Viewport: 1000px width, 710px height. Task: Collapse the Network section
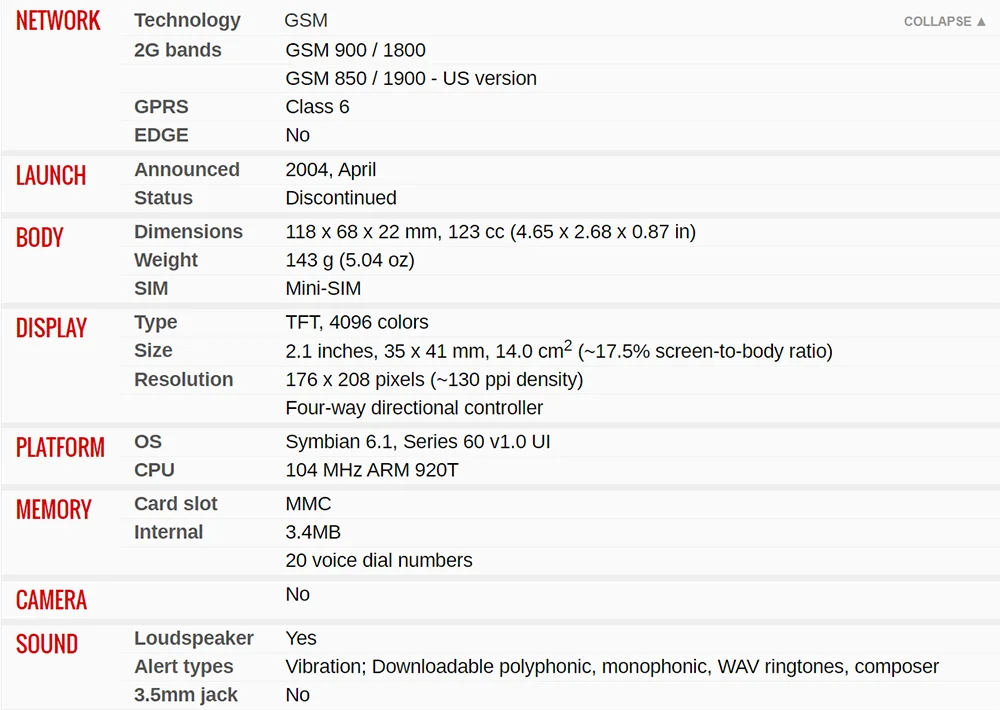pos(944,21)
